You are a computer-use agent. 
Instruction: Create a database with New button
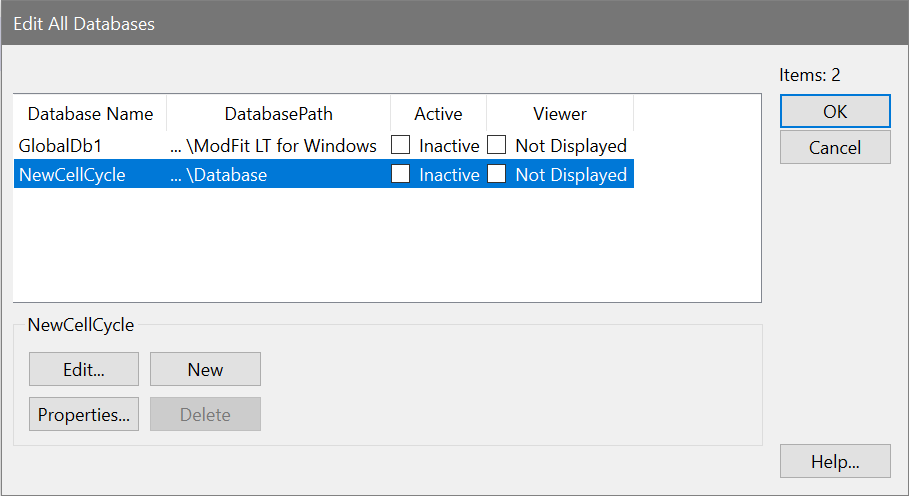click(x=205, y=369)
